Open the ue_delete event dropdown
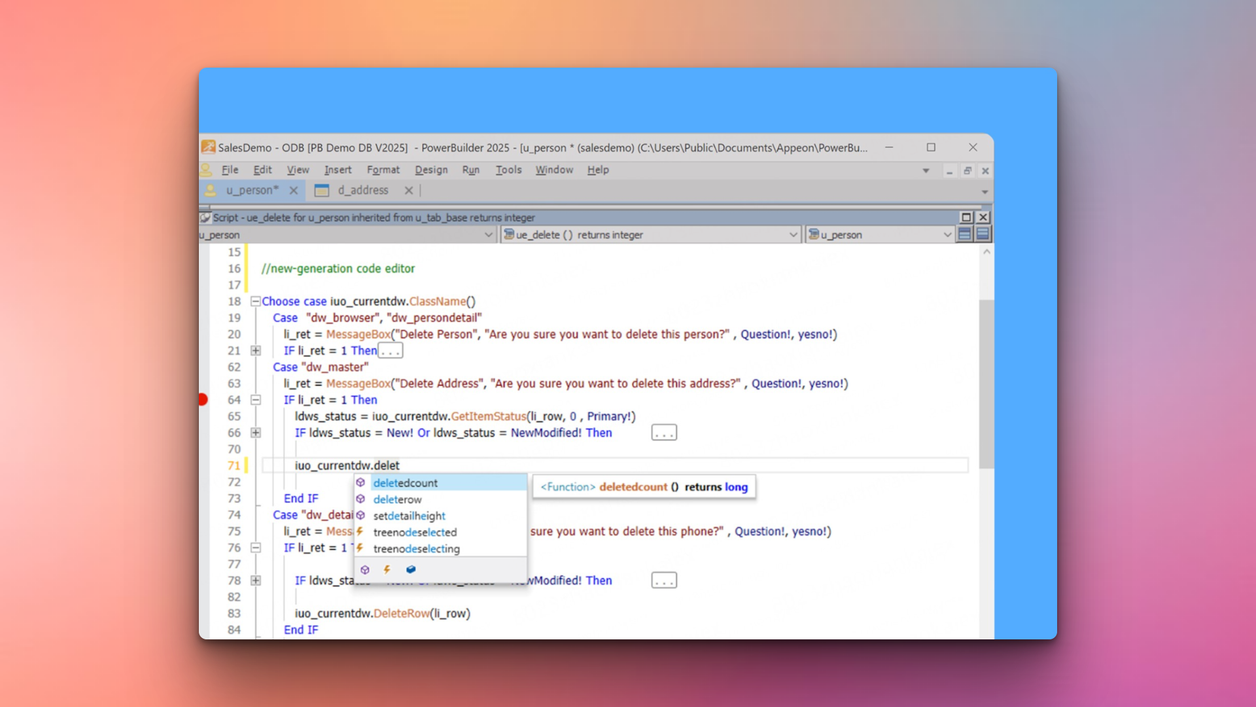The width and height of the screenshot is (1256, 707). [793, 235]
